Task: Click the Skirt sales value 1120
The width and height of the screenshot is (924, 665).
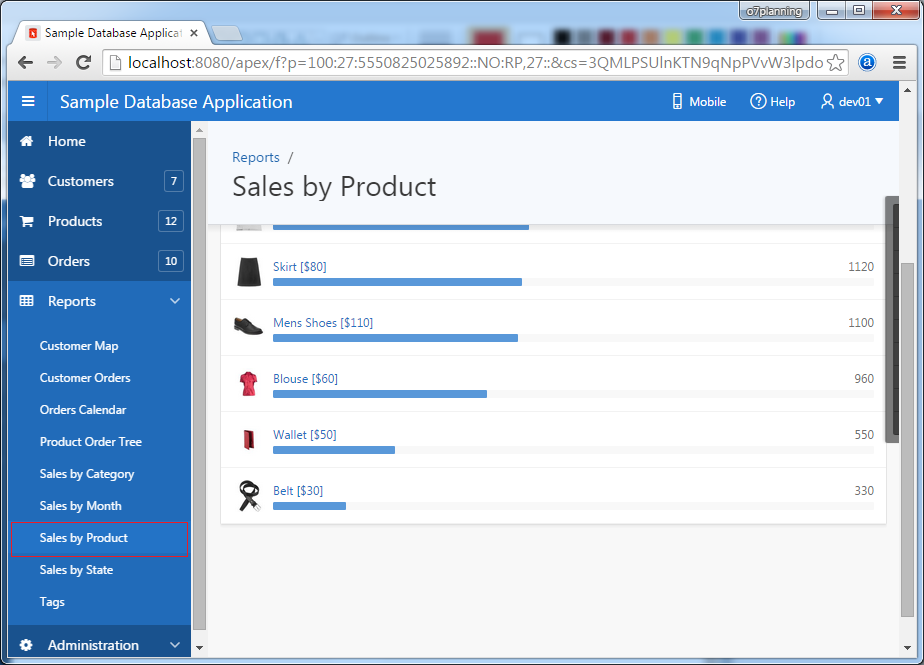Action: [860, 266]
